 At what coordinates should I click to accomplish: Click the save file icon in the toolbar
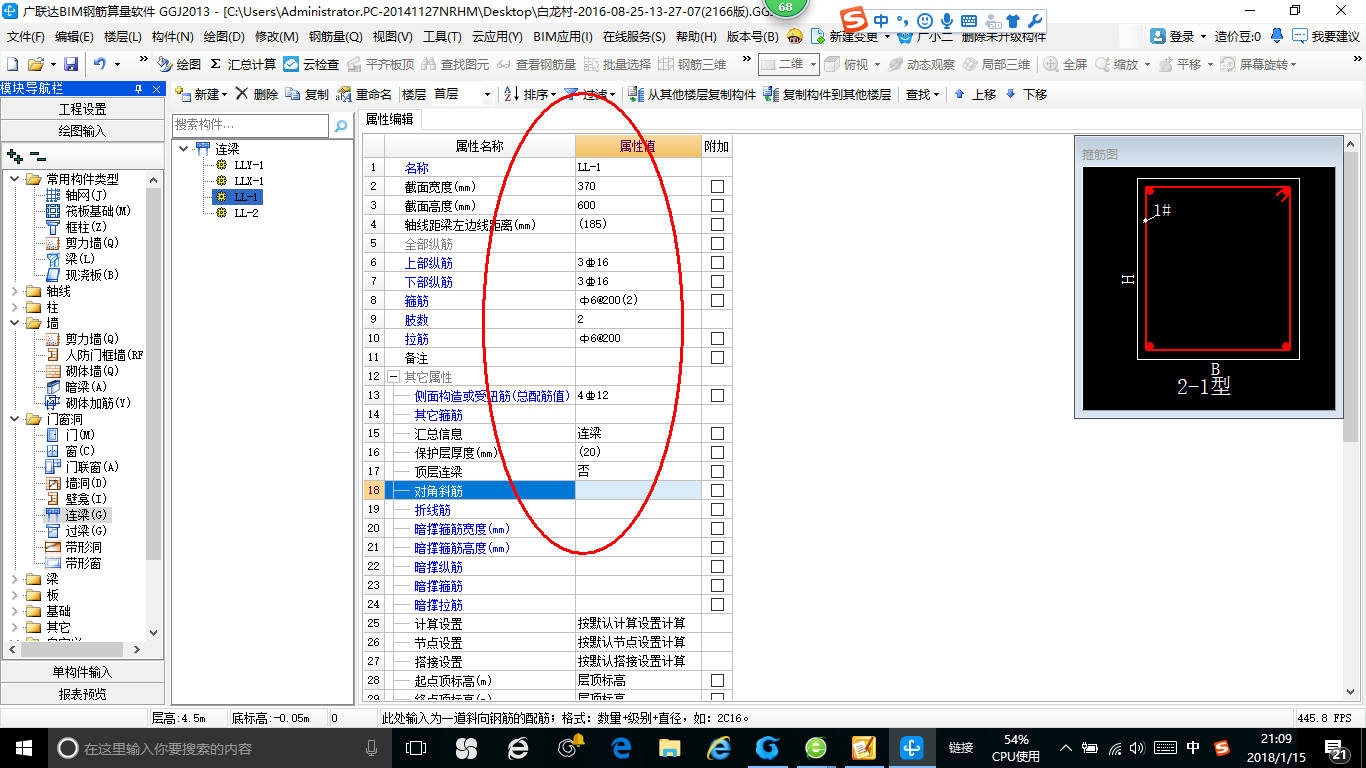[71, 64]
